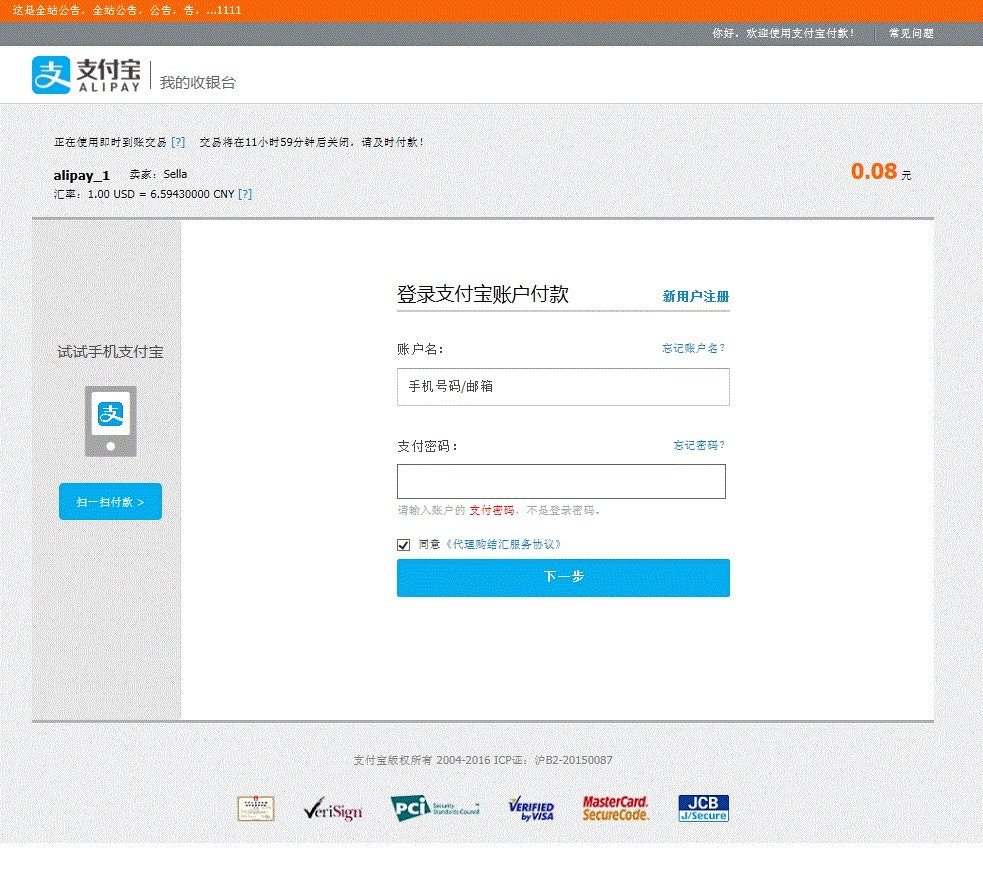
Task: Click the 我的收银台 header text
Action: tap(197, 83)
